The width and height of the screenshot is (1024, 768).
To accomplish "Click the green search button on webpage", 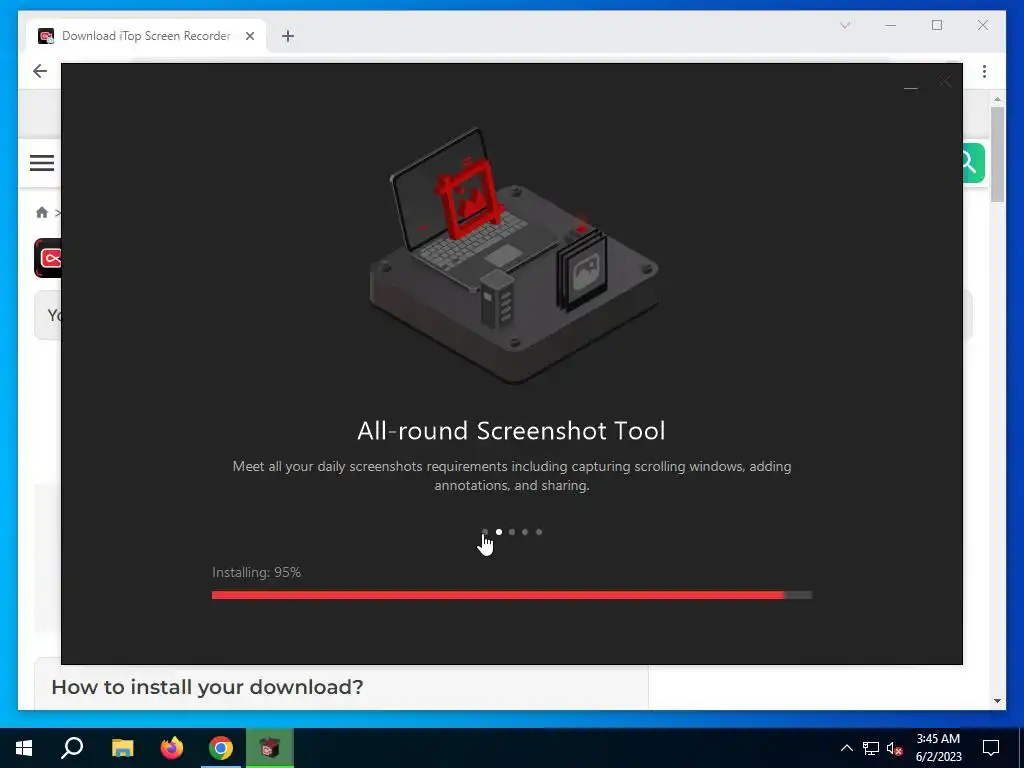I will tap(973, 163).
